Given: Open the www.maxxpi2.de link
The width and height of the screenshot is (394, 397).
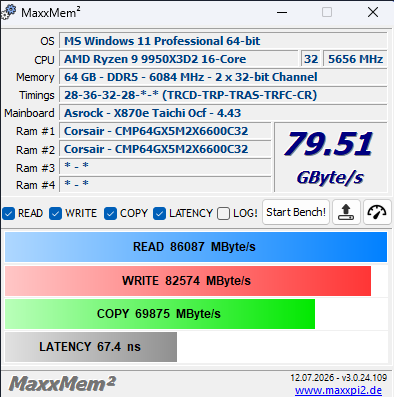Looking at the screenshot, I should [x=338, y=390].
